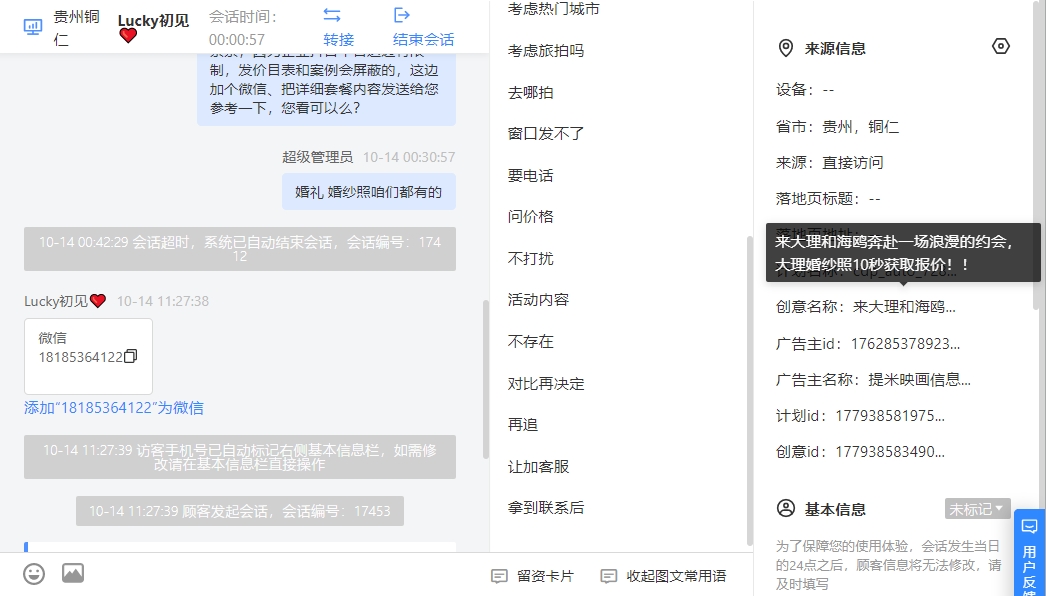Viewport: 1046px width, 596px height.
Task: Select the 去哪拍 quick phrase
Action: (530, 93)
